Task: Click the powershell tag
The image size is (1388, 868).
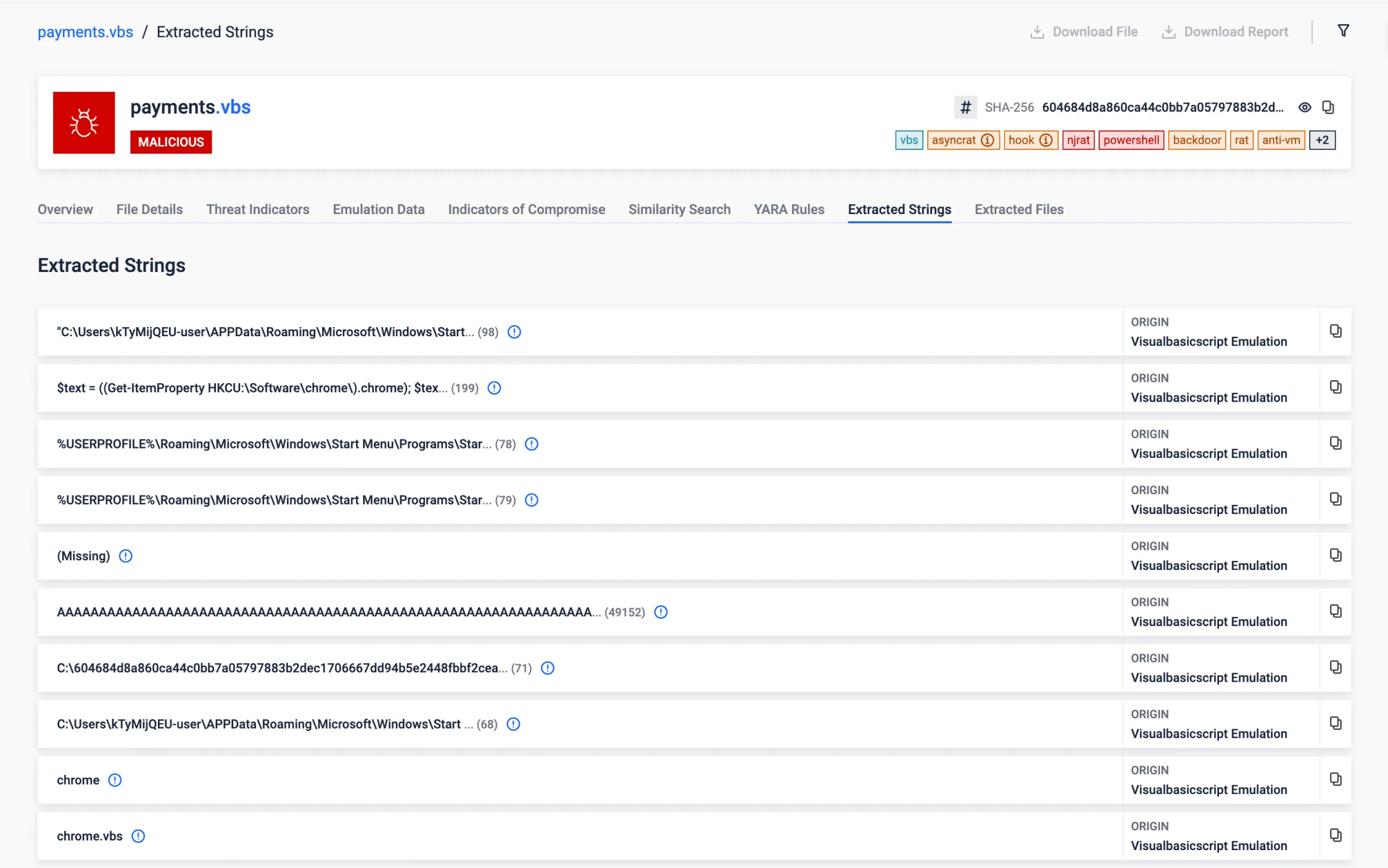Action: point(1131,140)
